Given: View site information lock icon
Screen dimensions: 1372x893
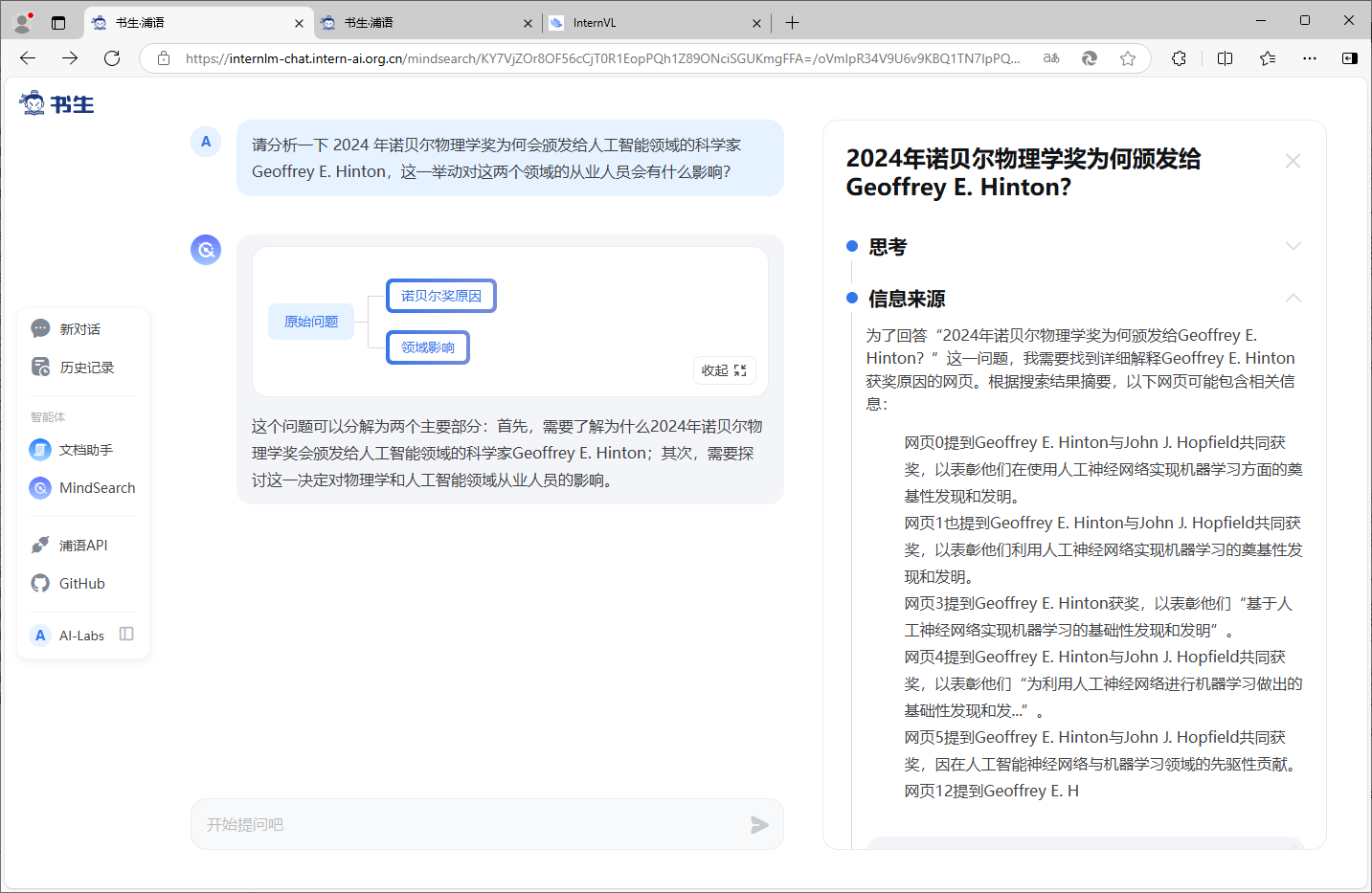Looking at the screenshot, I should (x=164, y=58).
